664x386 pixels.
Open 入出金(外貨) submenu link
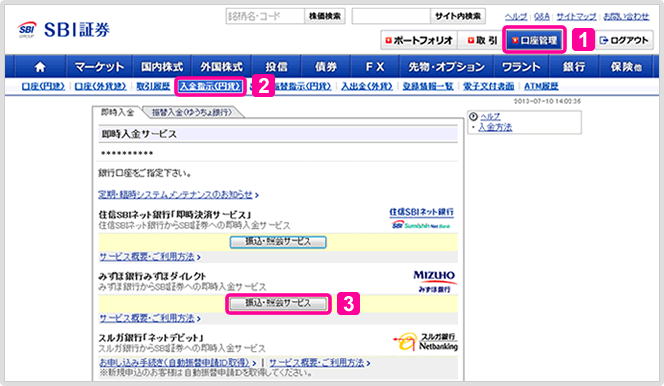pyautogui.click(x=367, y=86)
